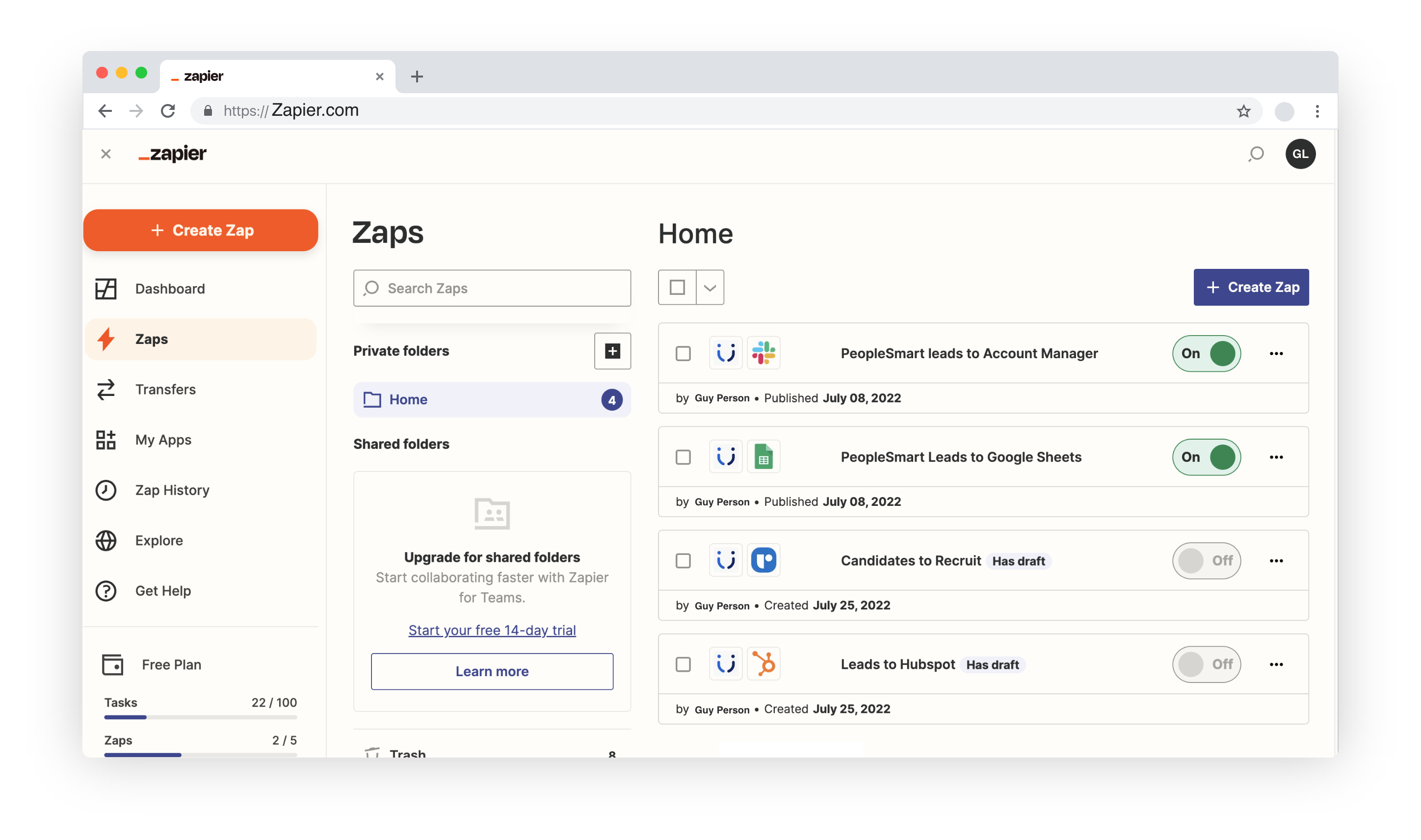
Task: Click the HubSpot app icon
Action: point(763,664)
